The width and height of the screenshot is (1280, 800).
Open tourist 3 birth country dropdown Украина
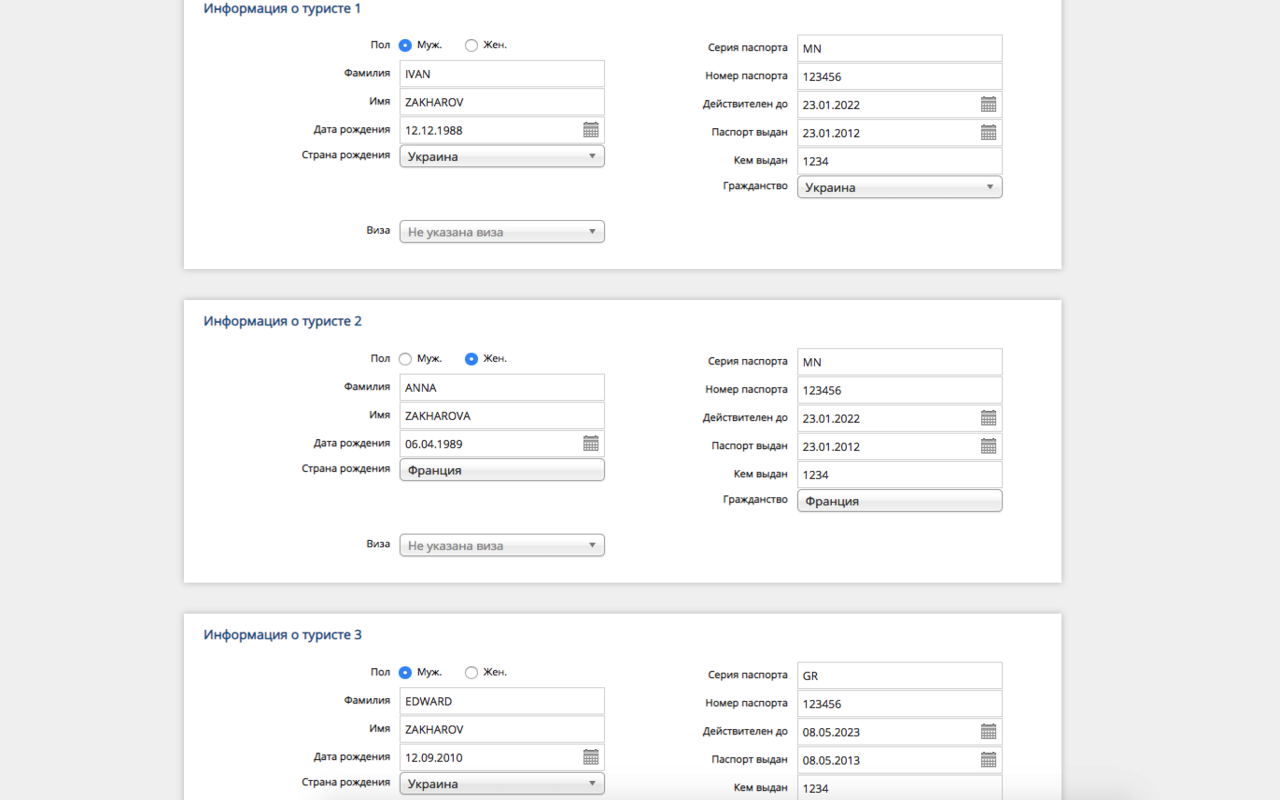pyautogui.click(x=502, y=784)
